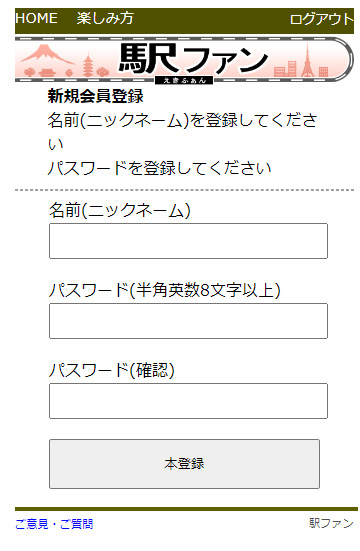The width and height of the screenshot is (360, 551).
Task: Click the 新規会員登録 heading
Action: [x=96, y=96]
